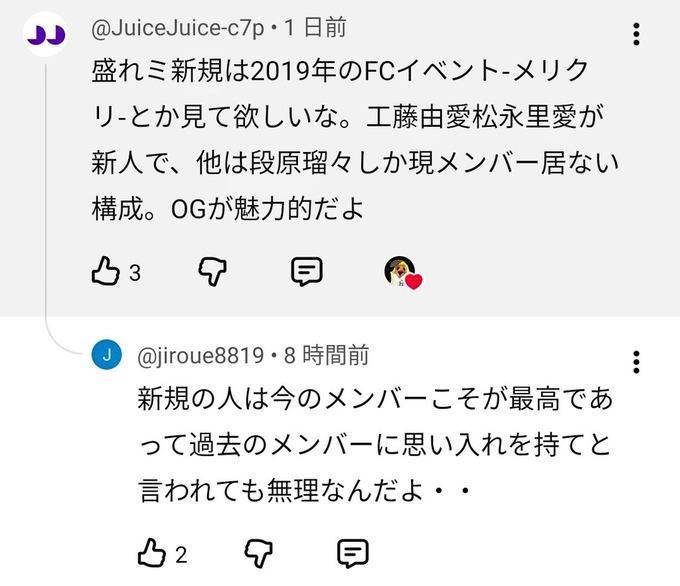
Task: Dislike the @JuiceJuice-c7p comment
Action: (212, 272)
